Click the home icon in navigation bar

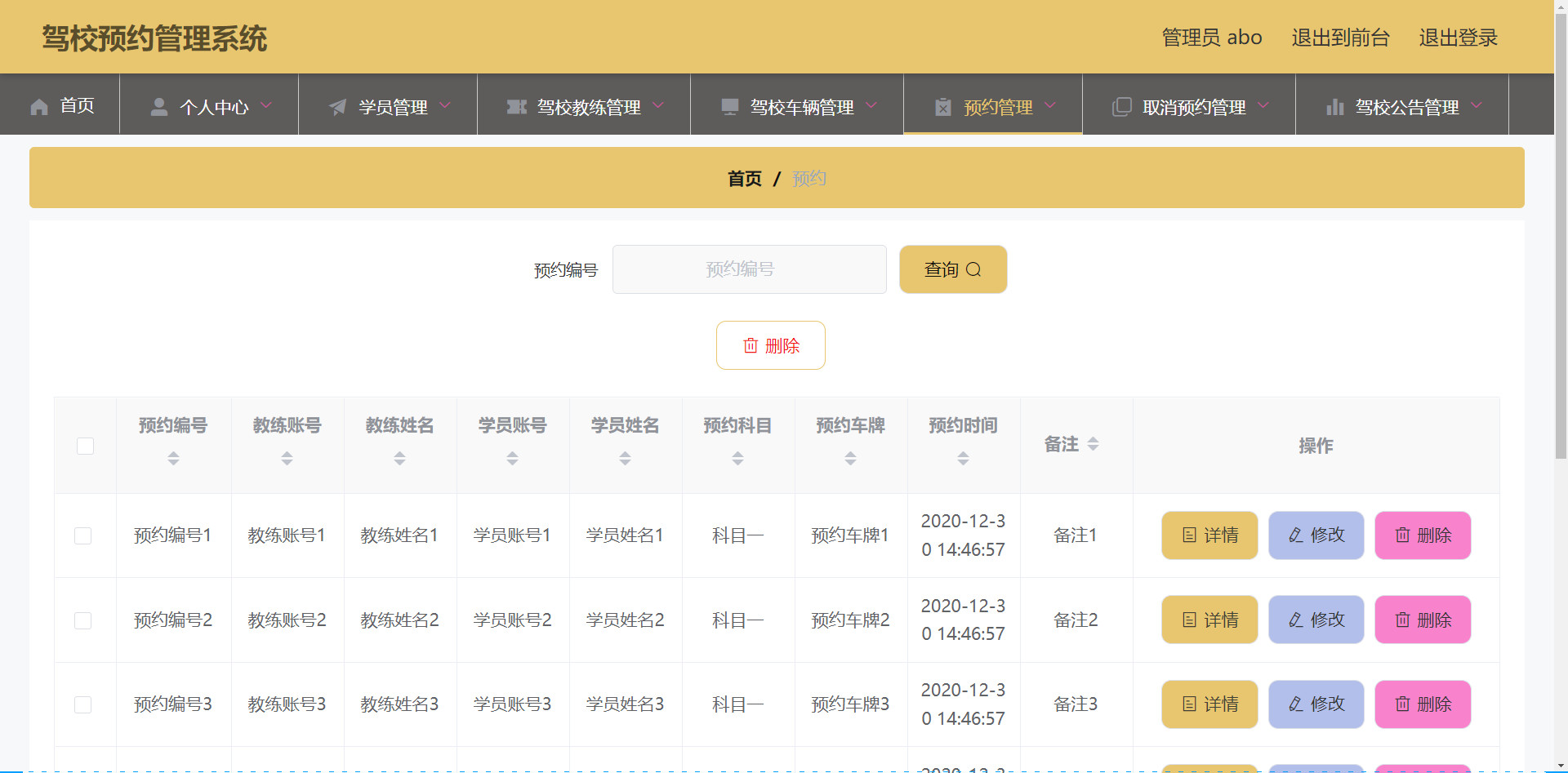pos(39,107)
